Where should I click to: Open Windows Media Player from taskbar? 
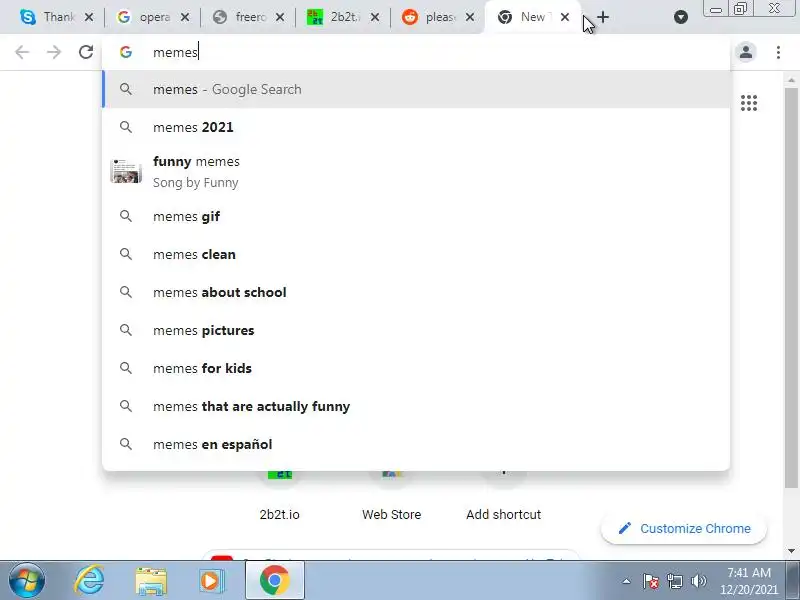(211, 581)
